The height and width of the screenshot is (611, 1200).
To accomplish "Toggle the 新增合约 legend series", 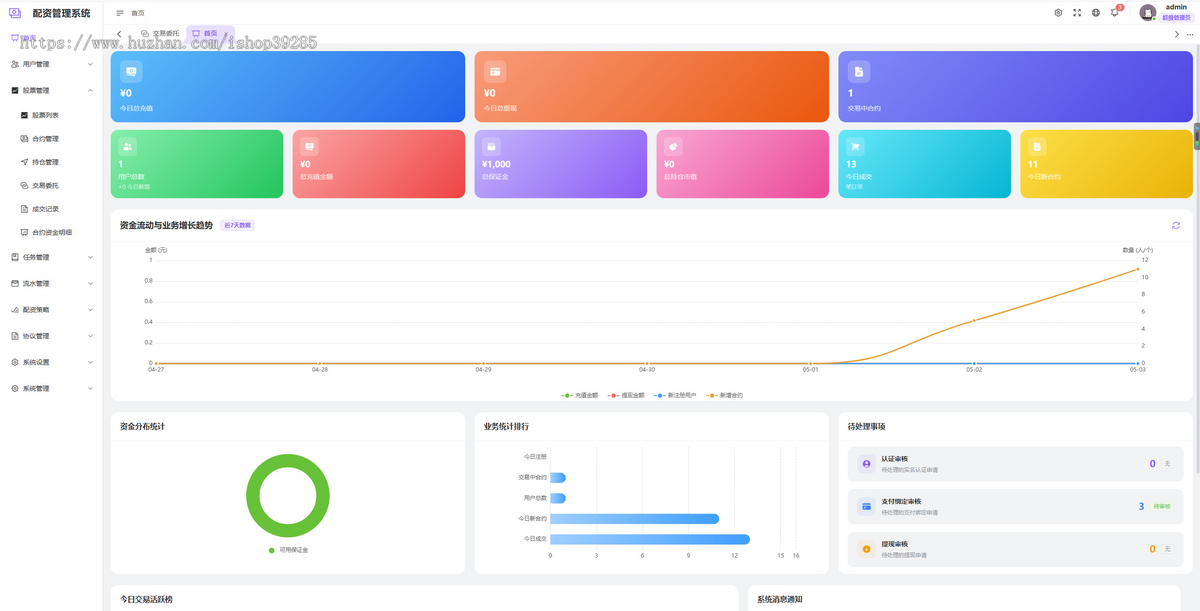I will [x=724, y=395].
